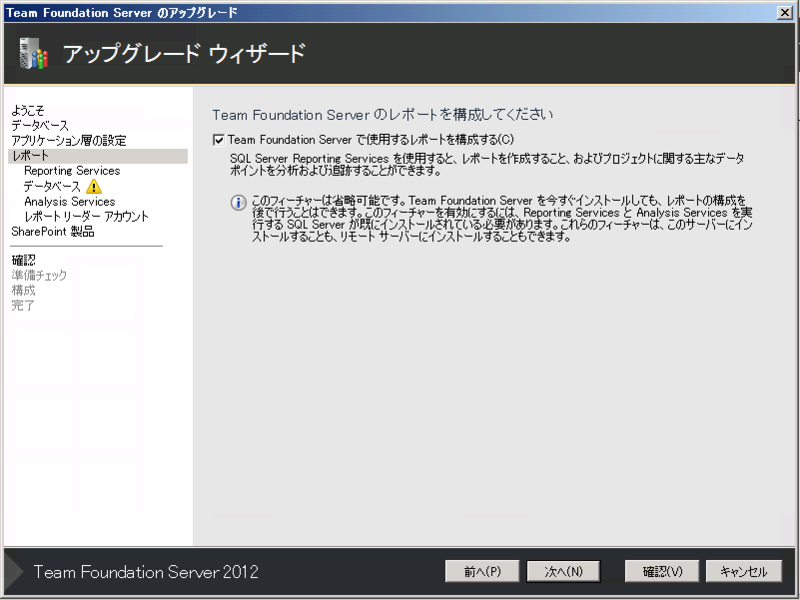Click the アップグレード ウィザード title text
The image size is (800, 600).
tap(184, 54)
